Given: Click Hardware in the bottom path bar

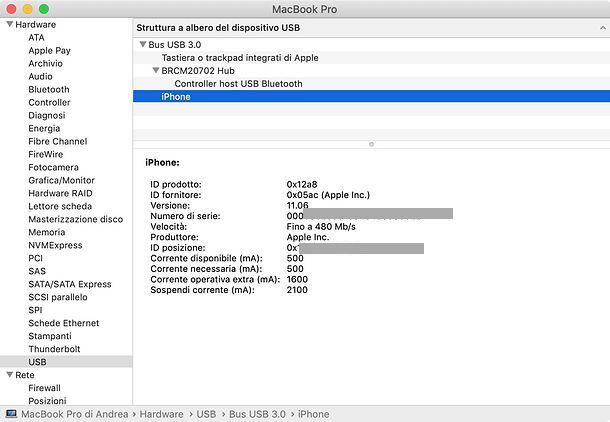Looking at the screenshot, I should coord(161,414).
